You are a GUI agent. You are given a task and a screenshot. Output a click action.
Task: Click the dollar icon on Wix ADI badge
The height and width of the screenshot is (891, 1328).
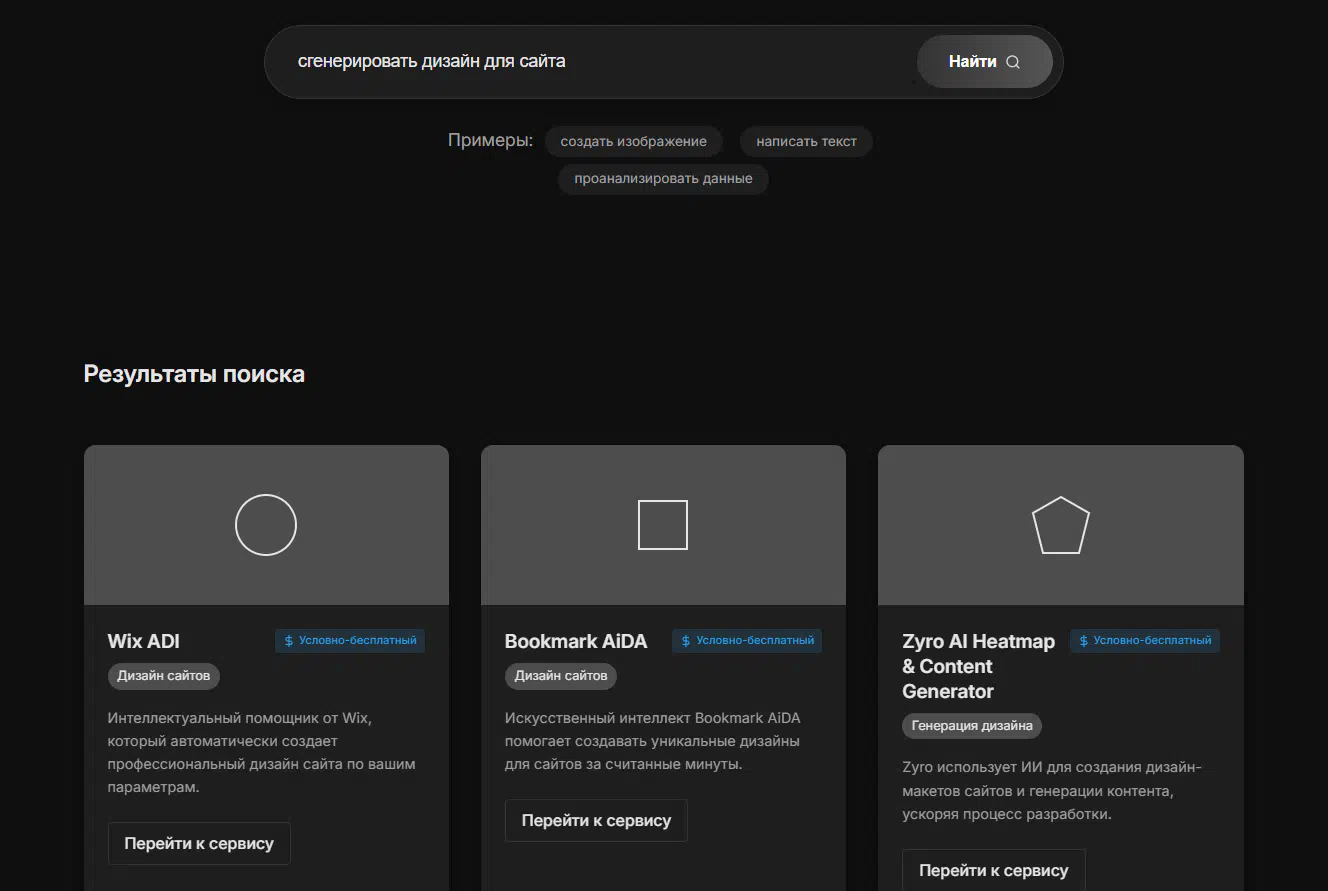coord(289,641)
